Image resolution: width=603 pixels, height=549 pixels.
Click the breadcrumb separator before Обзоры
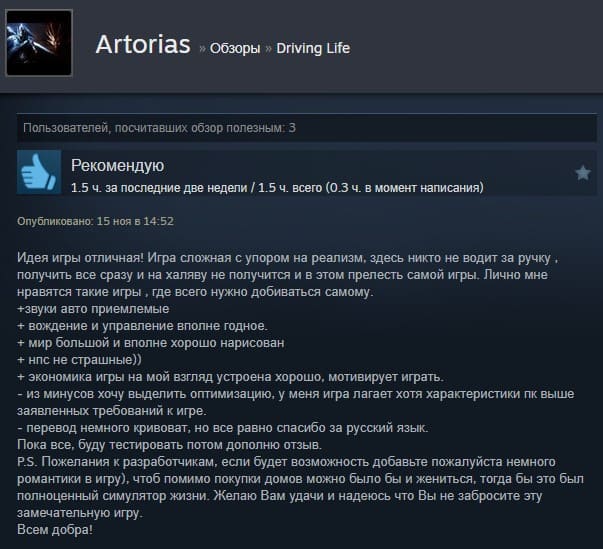[202, 49]
